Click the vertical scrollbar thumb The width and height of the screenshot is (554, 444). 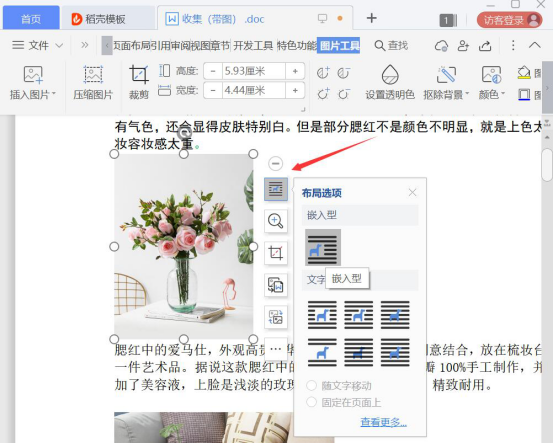(x=547, y=165)
